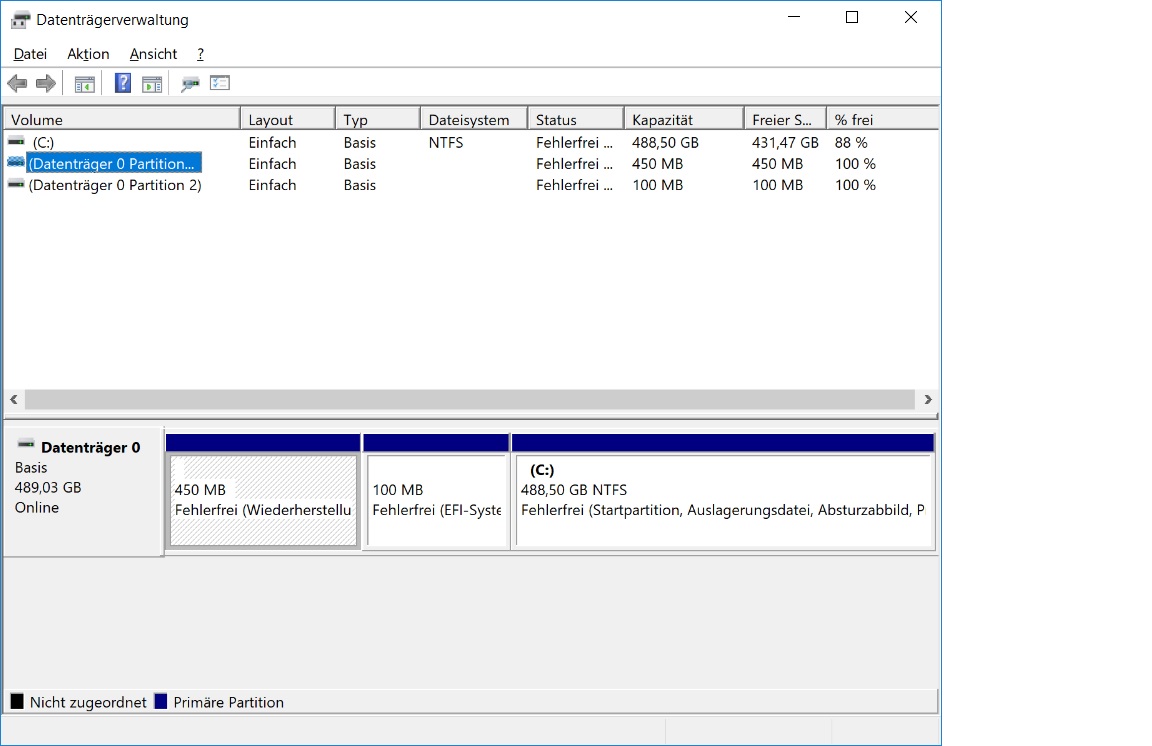The height and width of the screenshot is (746, 1152).
Task: Click the Forward arrow toolbar icon
Action: pos(46,84)
